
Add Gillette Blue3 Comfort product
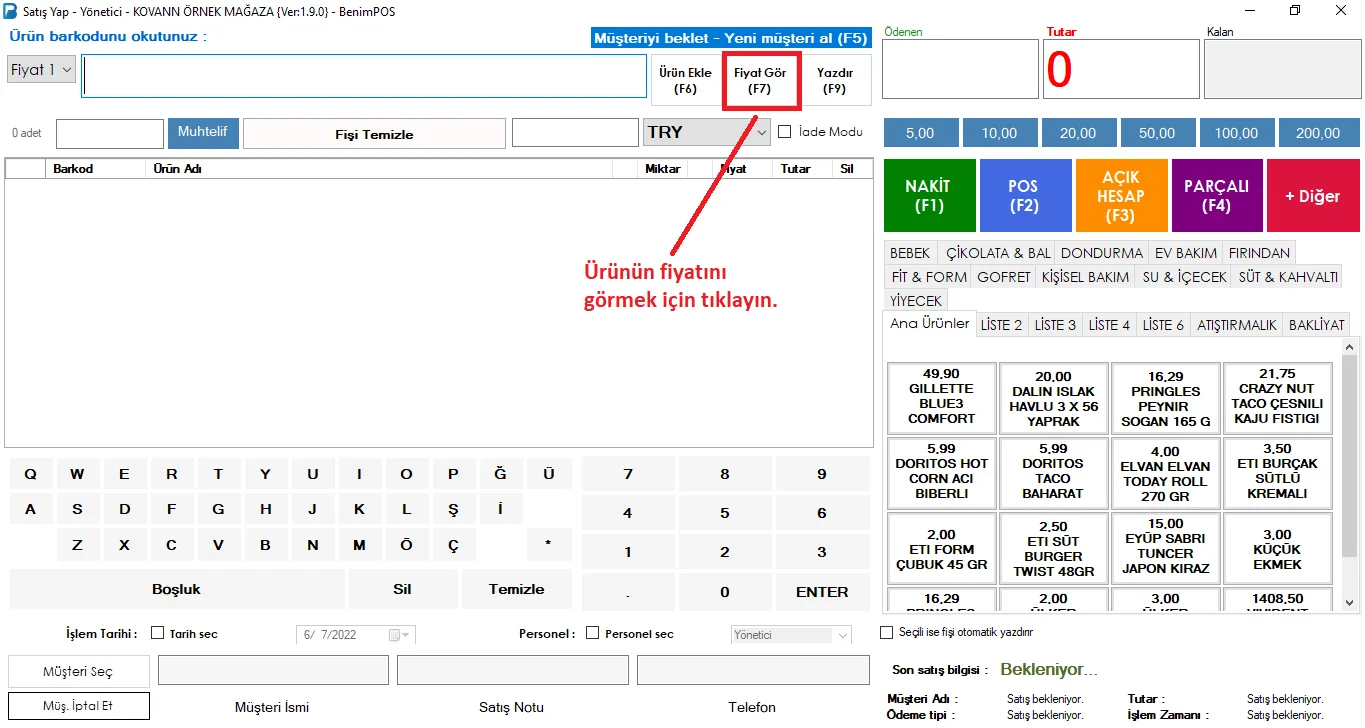pyautogui.click(x=941, y=397)
